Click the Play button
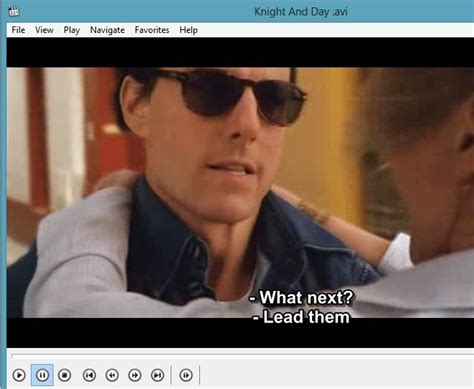 click(19, 375)
